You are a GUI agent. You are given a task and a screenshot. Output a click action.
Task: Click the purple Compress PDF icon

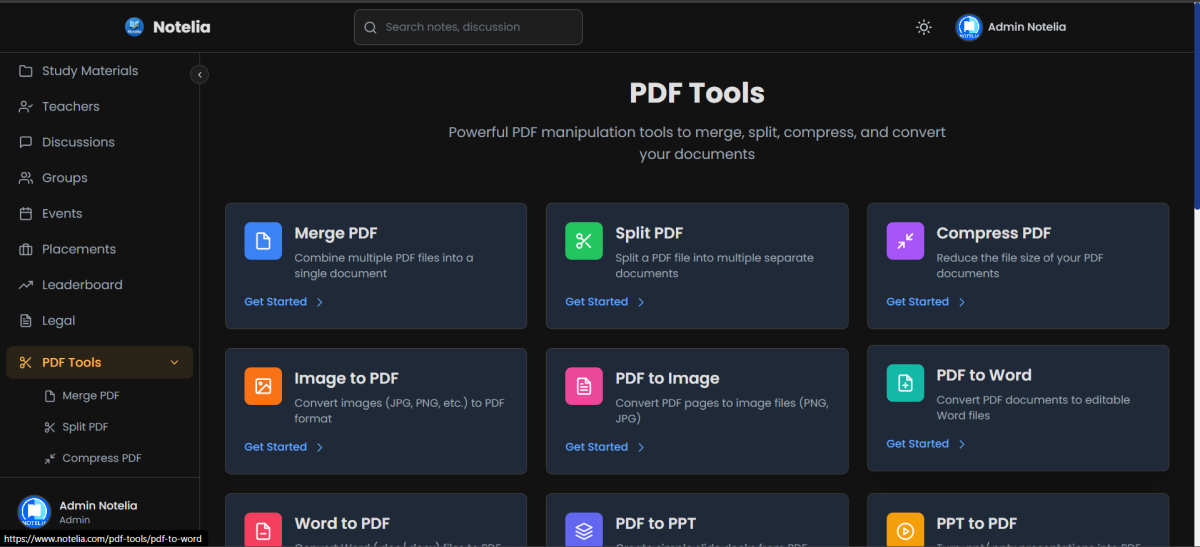[x=905, y=241]
